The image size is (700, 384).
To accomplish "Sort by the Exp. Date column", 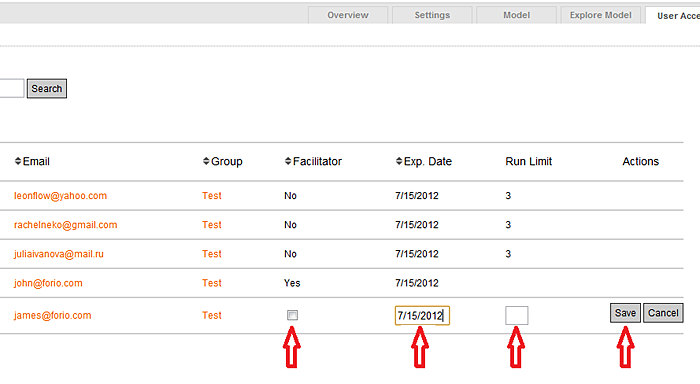I will (x=424, y=161).
